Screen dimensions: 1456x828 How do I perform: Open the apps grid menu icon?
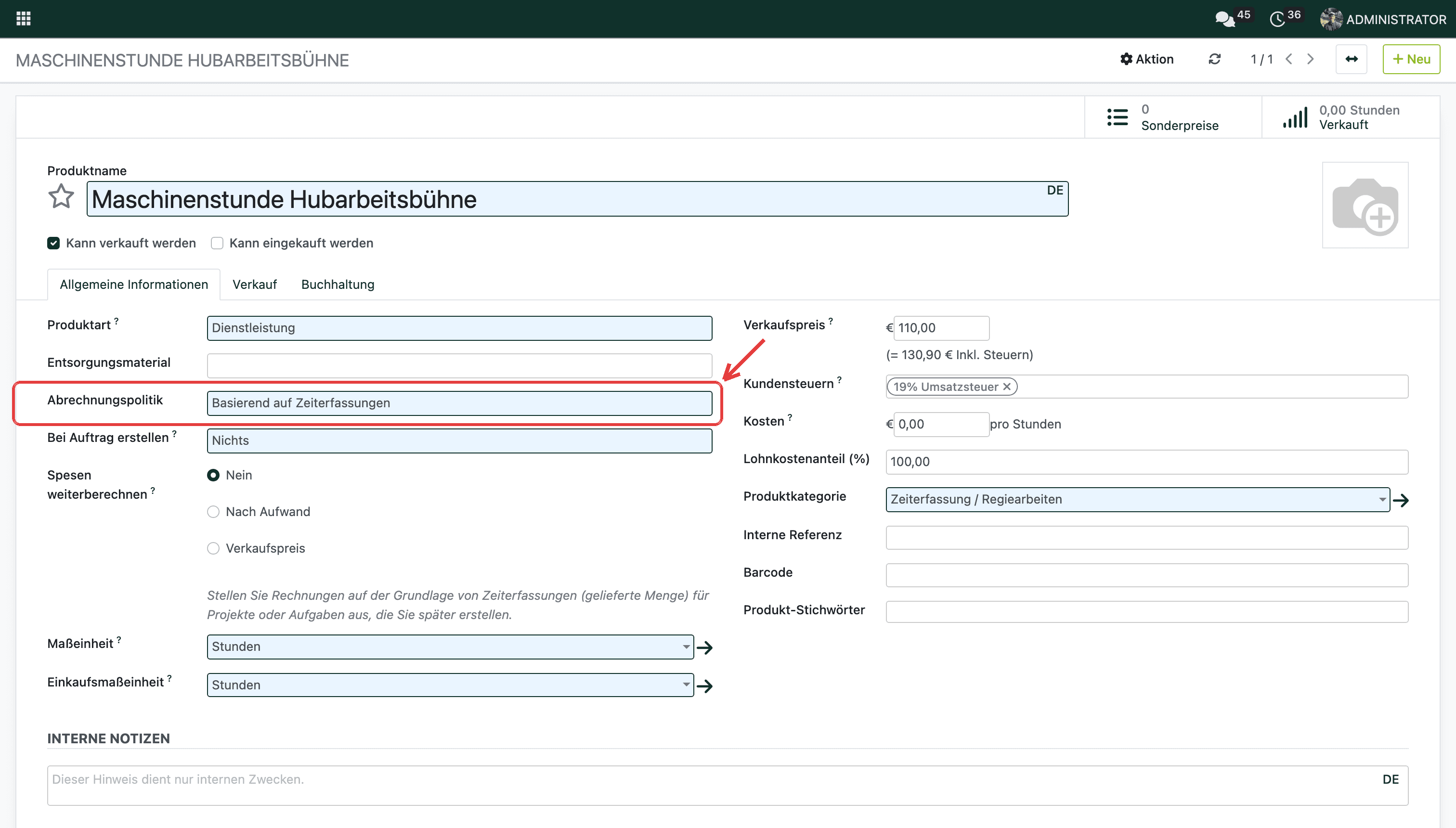[23, 19]
